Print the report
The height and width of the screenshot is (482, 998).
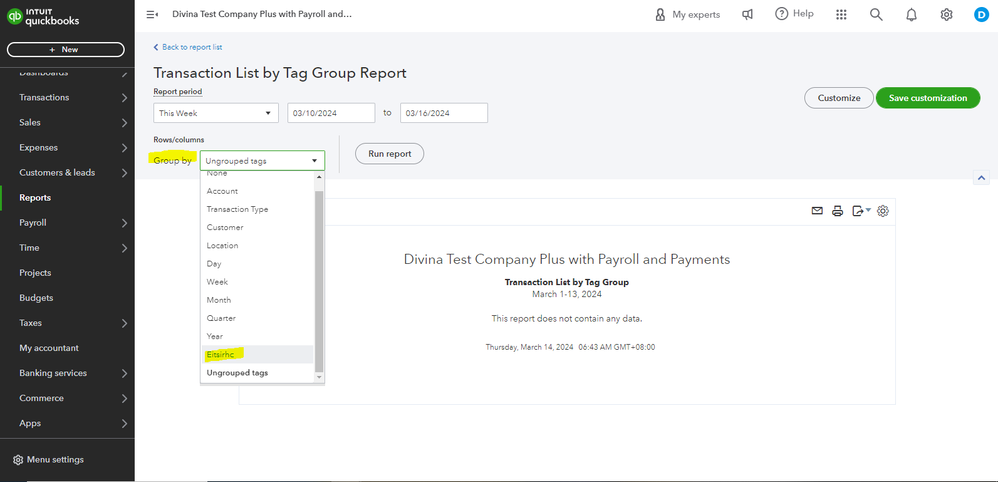838,211
